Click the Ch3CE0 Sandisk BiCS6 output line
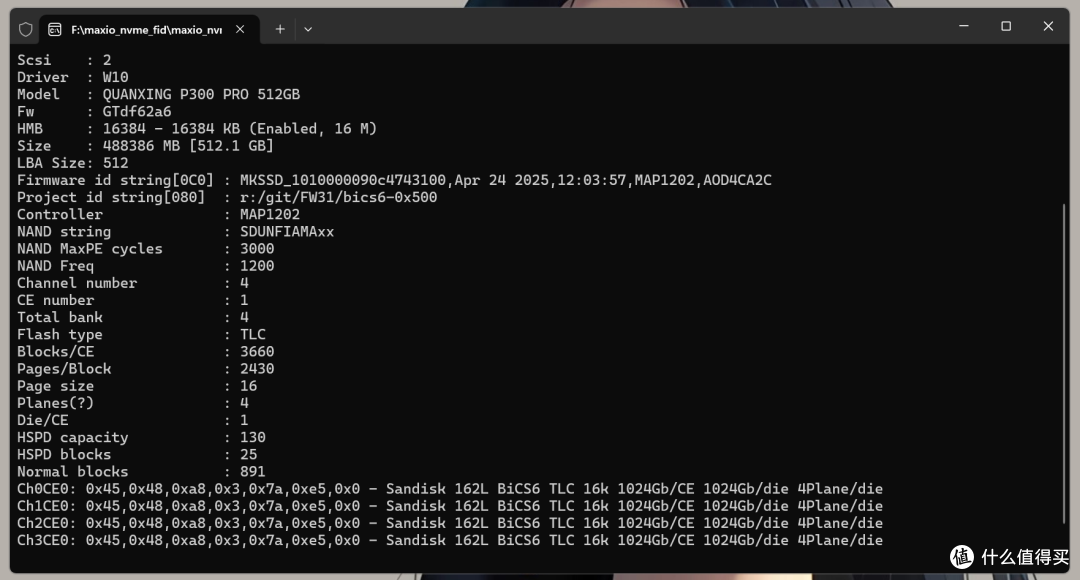 click(x=450, y=541)
